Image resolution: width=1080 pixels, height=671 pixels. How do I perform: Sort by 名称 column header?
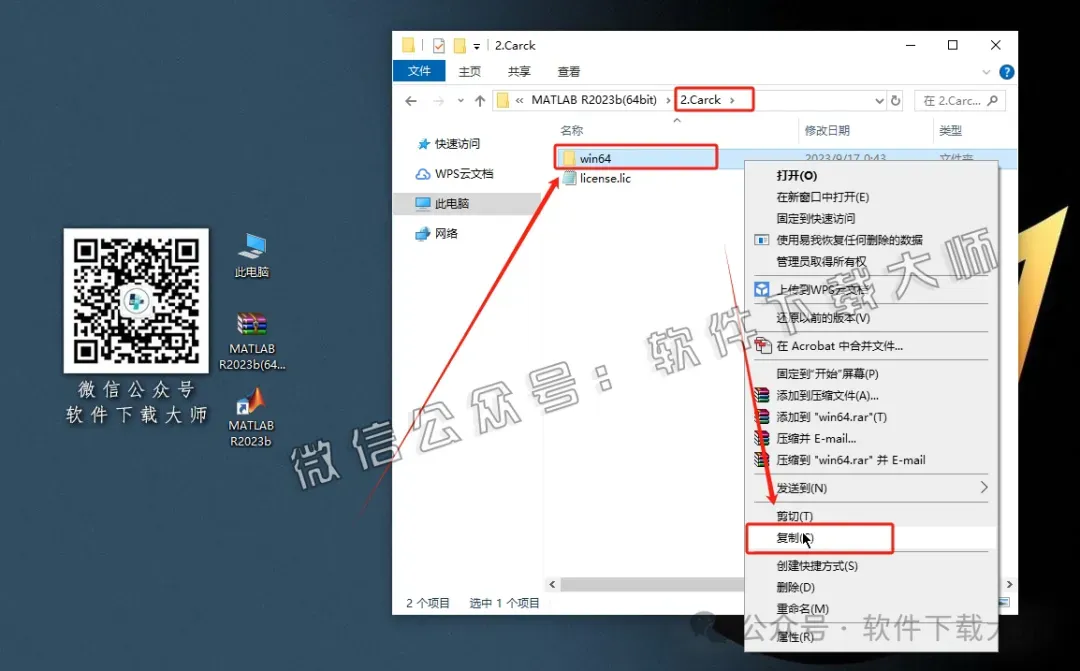coord(572,130)
